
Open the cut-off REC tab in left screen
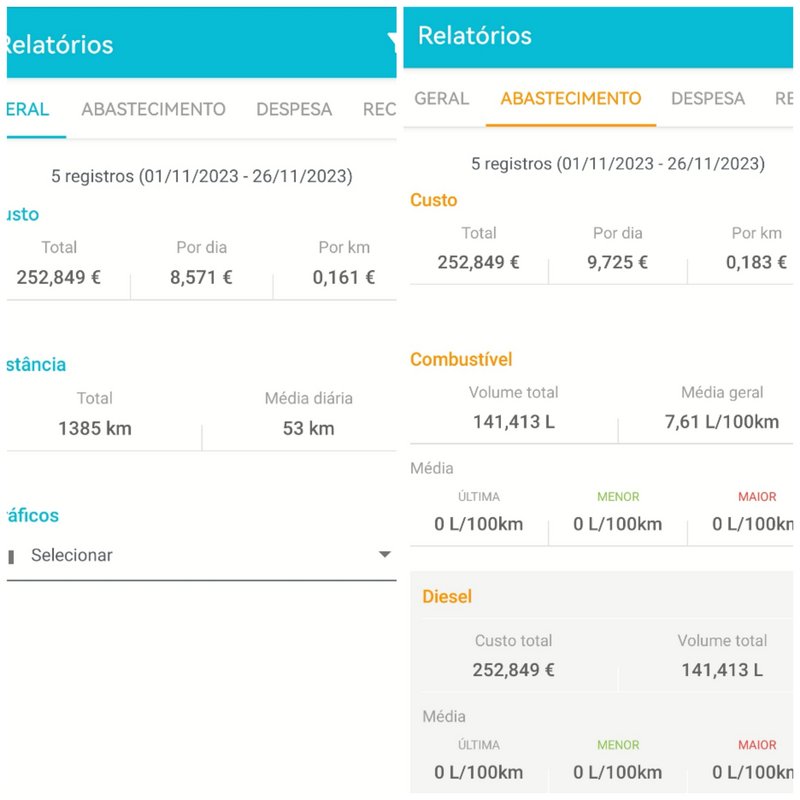[379, 109]
